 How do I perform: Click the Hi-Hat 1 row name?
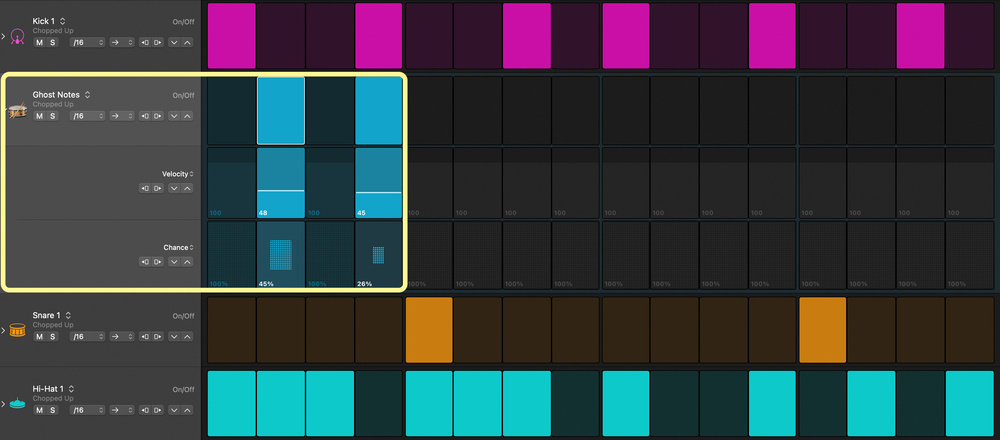tap(48, 388)
